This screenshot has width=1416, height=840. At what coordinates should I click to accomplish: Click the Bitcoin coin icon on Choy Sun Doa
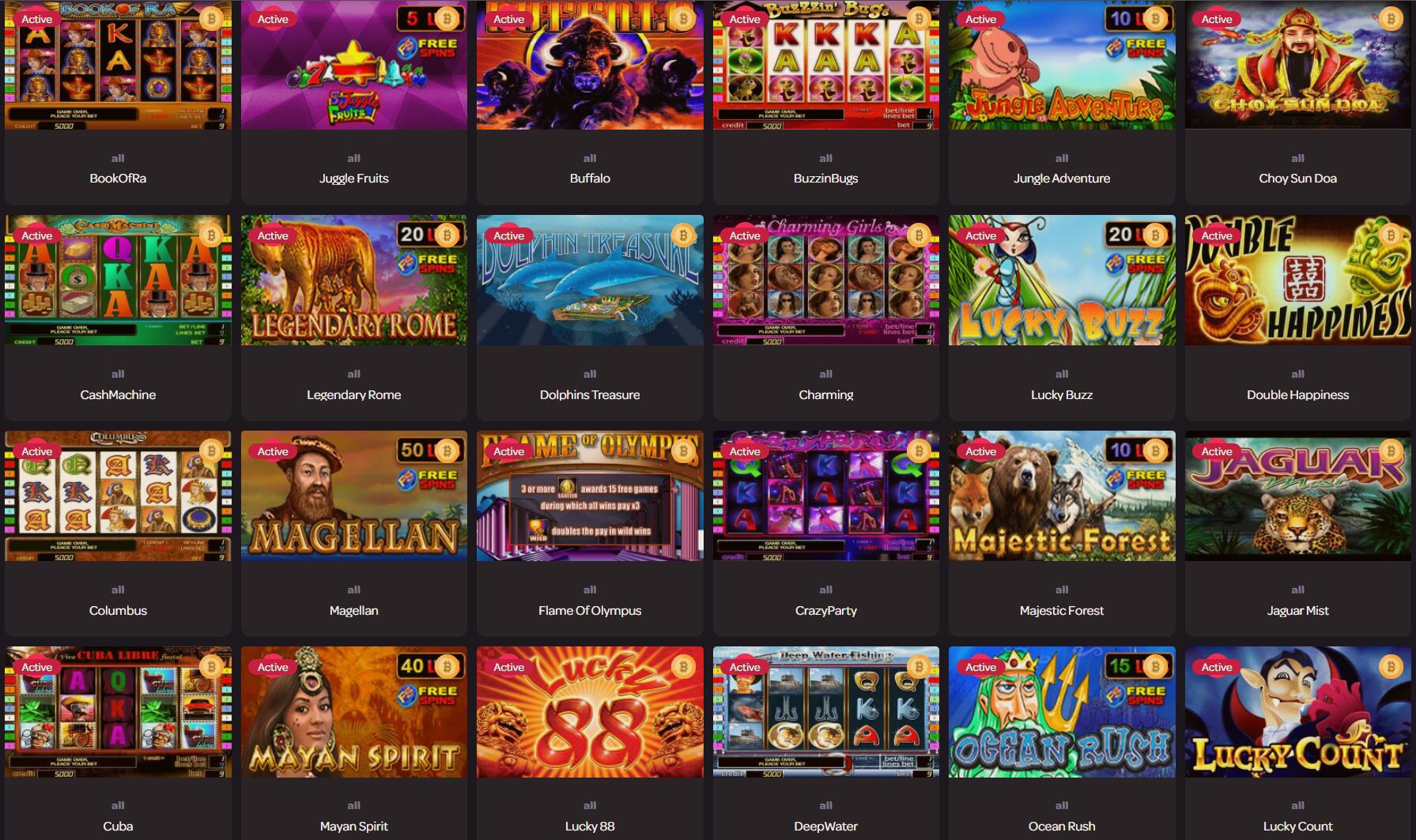[1391, 19]
